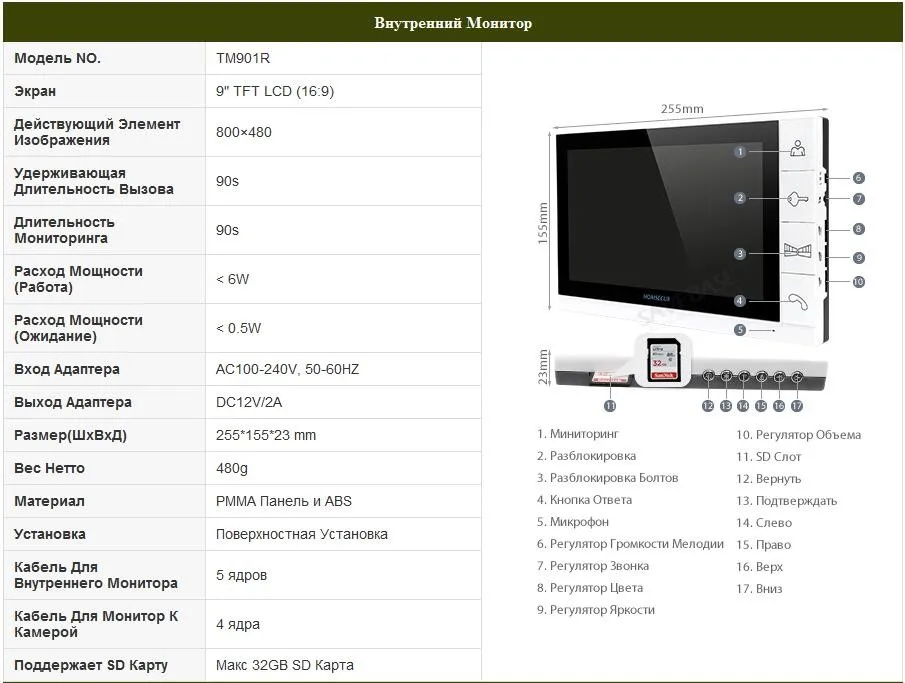Click 'Кабель Для Монитор К Камерой' label
The width and height of the screenshot is (905, 683).
pos(96,624)
